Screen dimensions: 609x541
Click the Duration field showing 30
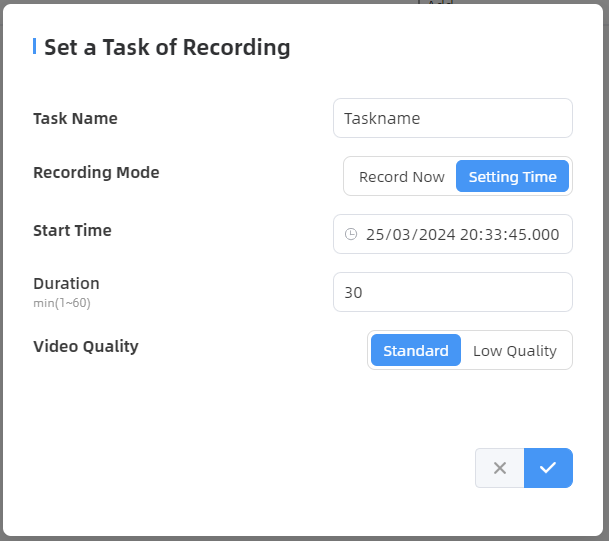pyautogui.click(x=452, y=292)
